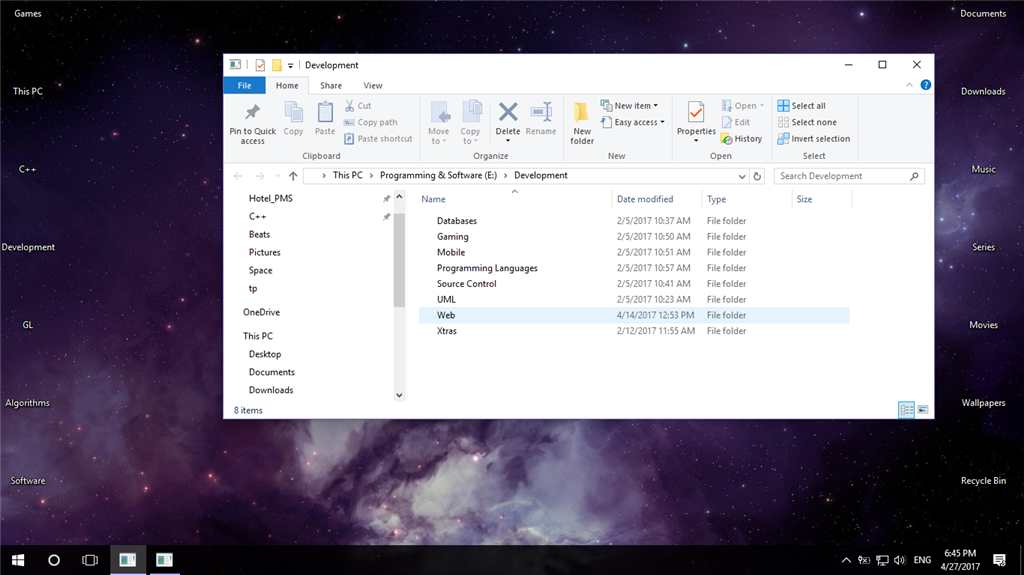
Task: Open History in the ribbon
Action: (741, 139)
